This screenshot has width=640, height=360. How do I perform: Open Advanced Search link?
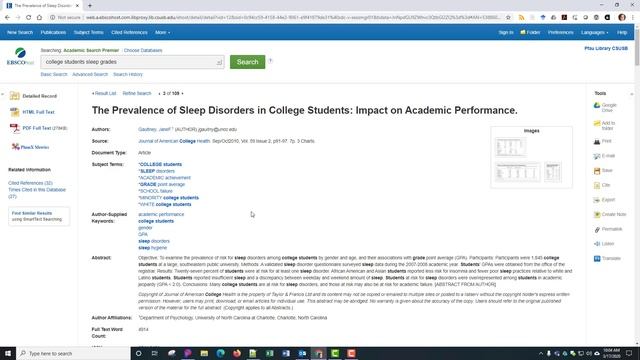click(90, 74)
